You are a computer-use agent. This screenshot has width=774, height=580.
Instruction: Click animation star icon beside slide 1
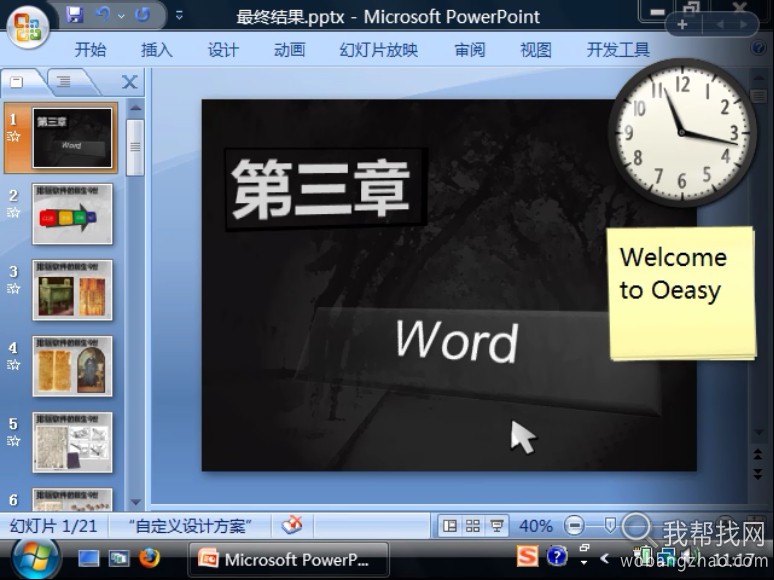point(13,137)
